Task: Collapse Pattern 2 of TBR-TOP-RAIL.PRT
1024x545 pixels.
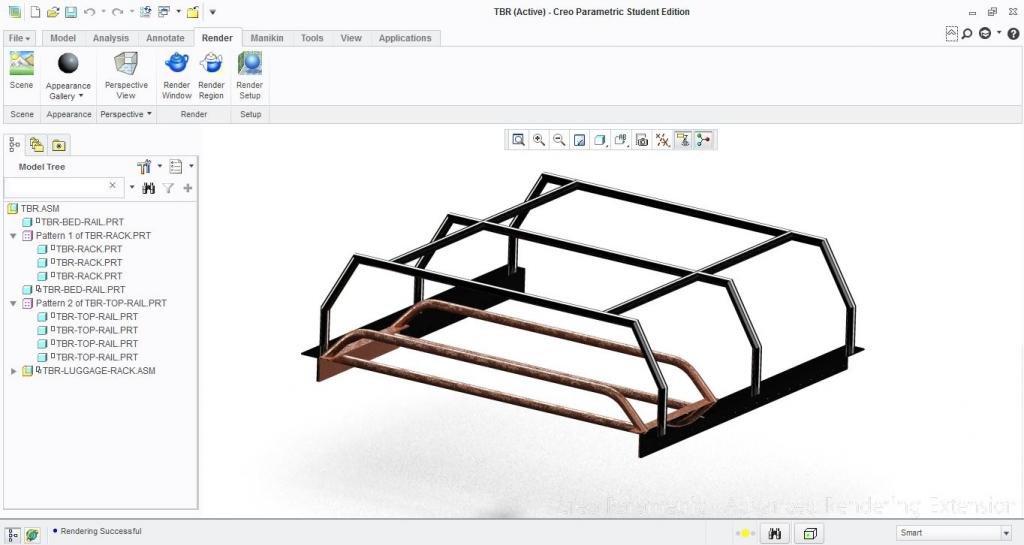Action: point(13,304)
